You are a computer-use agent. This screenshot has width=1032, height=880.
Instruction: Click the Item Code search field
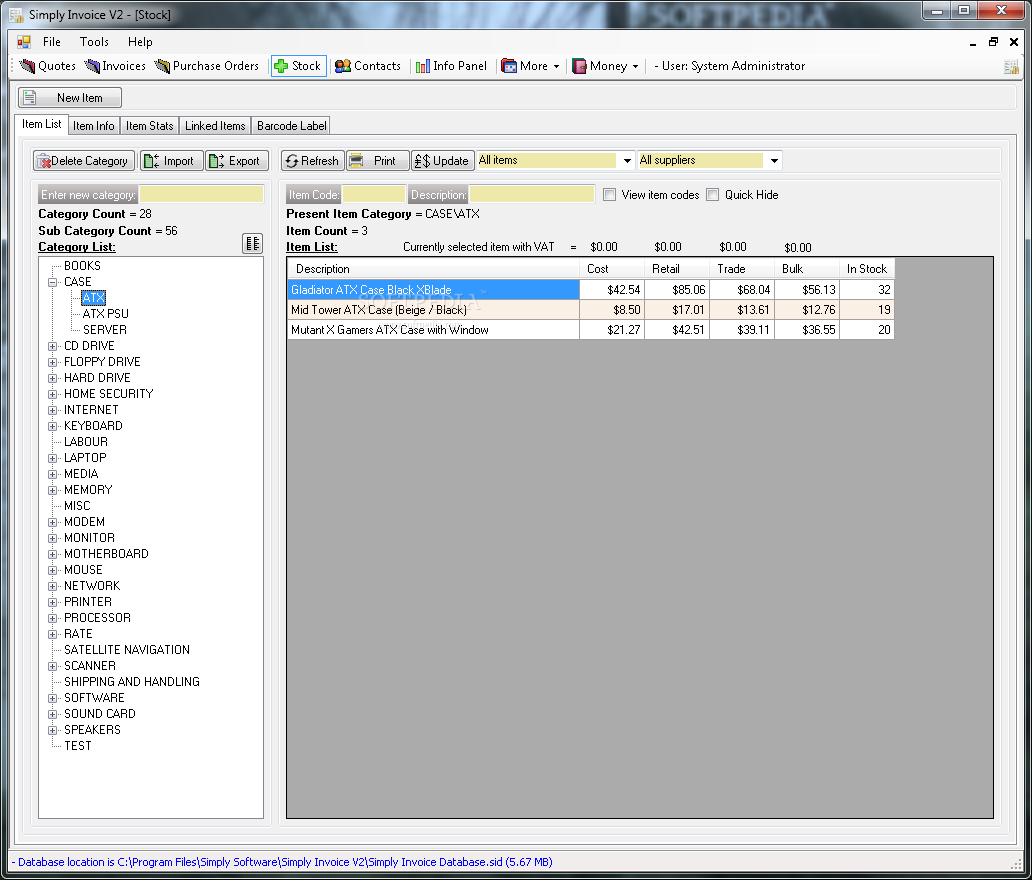(x=373, y=194)
